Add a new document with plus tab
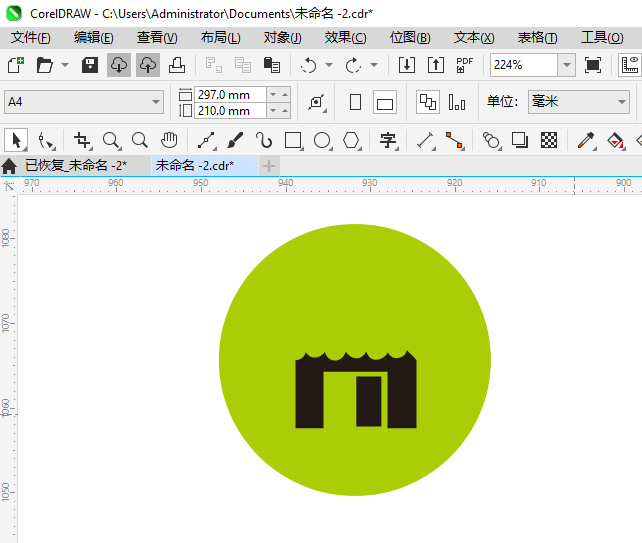Screen dimensions: 642x543 269,166
